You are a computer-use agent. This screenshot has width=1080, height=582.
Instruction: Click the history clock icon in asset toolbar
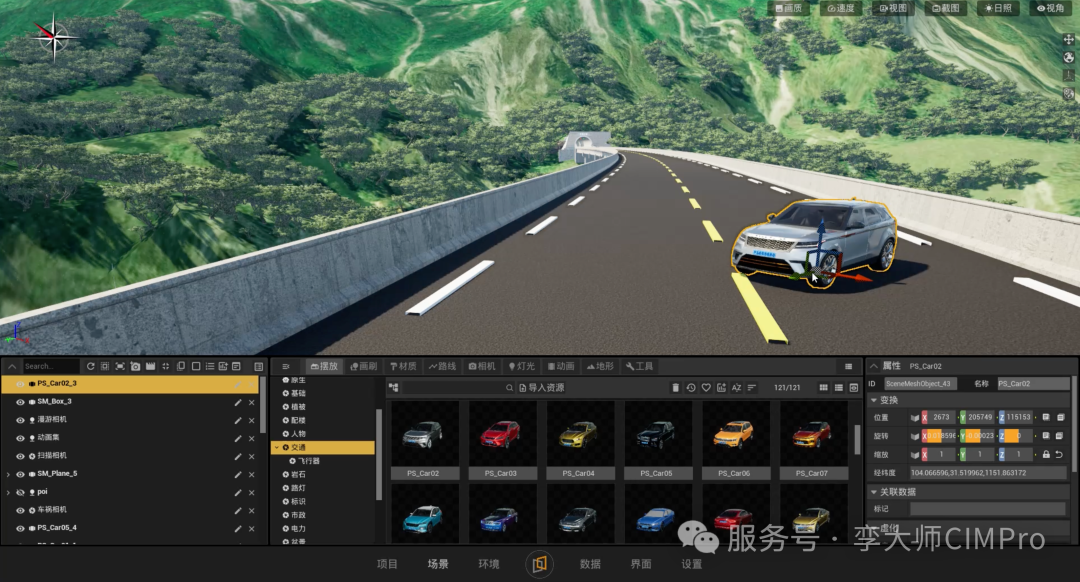[x=691, y=388]
